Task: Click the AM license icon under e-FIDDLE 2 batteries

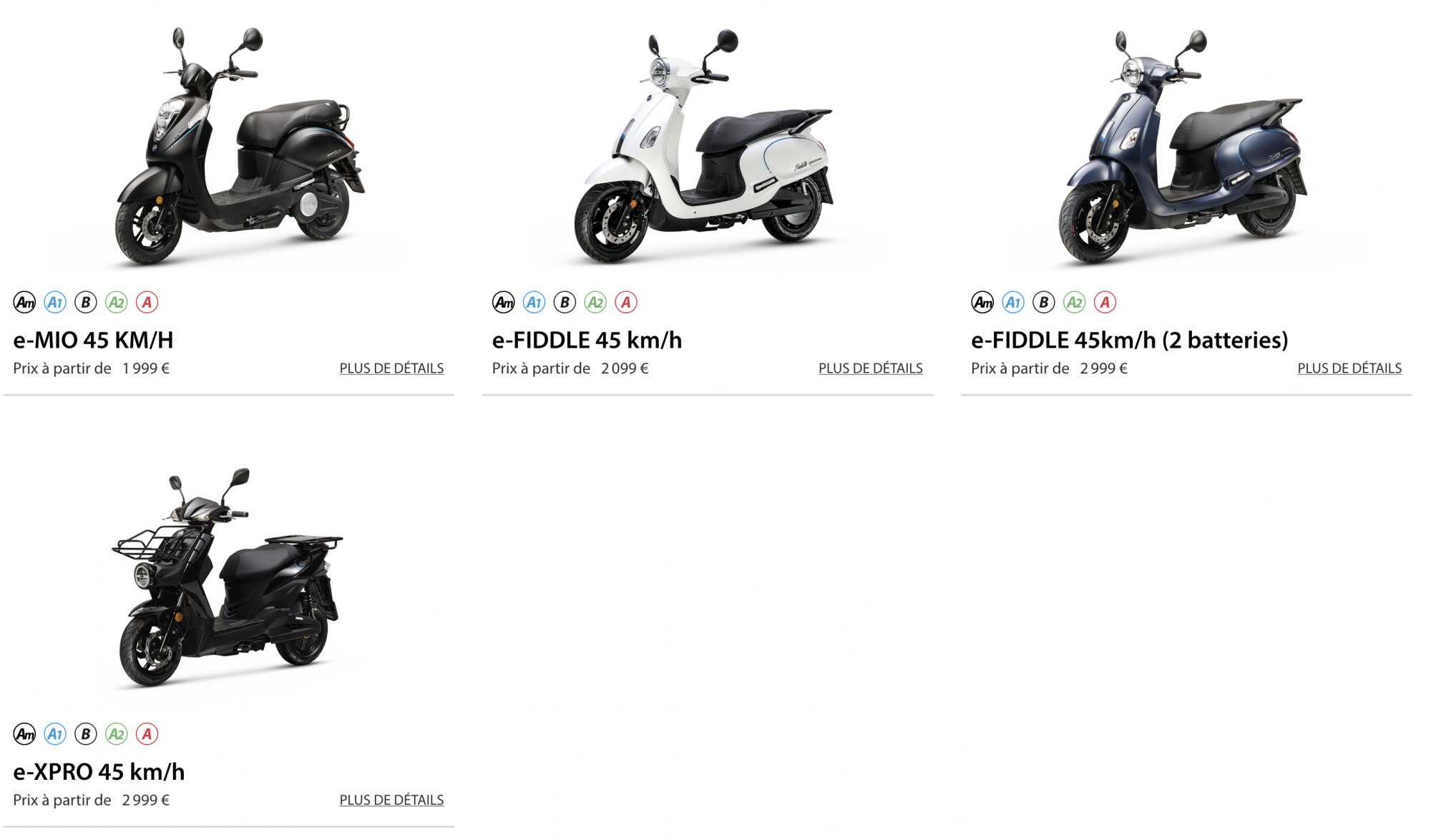Action: [982, 303]
